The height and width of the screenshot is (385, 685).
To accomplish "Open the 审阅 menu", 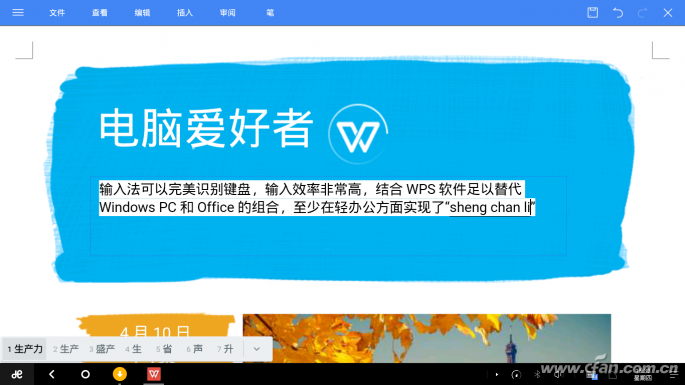I will (228, 13).
